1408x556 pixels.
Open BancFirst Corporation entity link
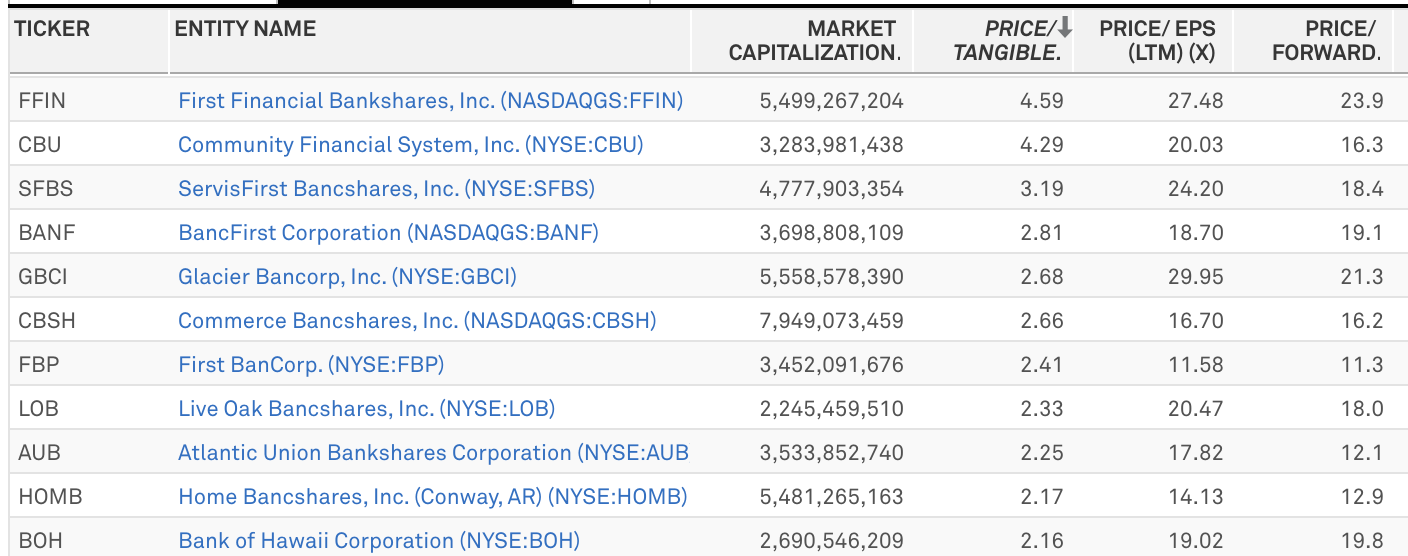click(388, 233)
